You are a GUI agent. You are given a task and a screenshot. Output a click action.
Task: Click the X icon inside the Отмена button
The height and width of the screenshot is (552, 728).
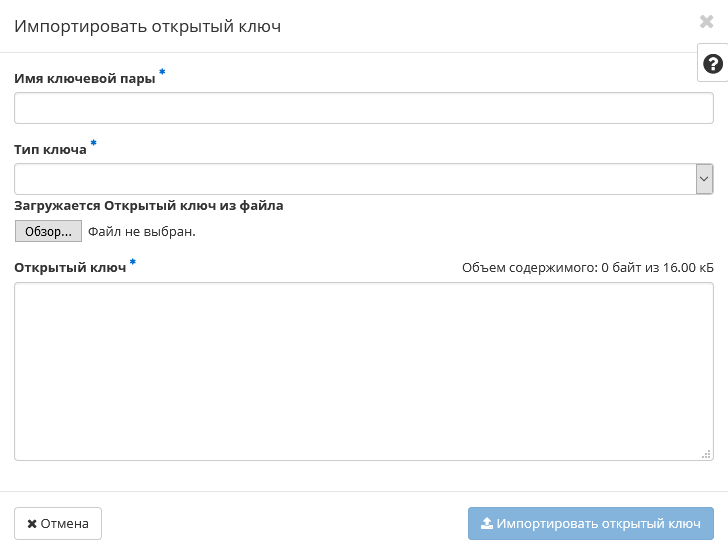coord(32,523)
